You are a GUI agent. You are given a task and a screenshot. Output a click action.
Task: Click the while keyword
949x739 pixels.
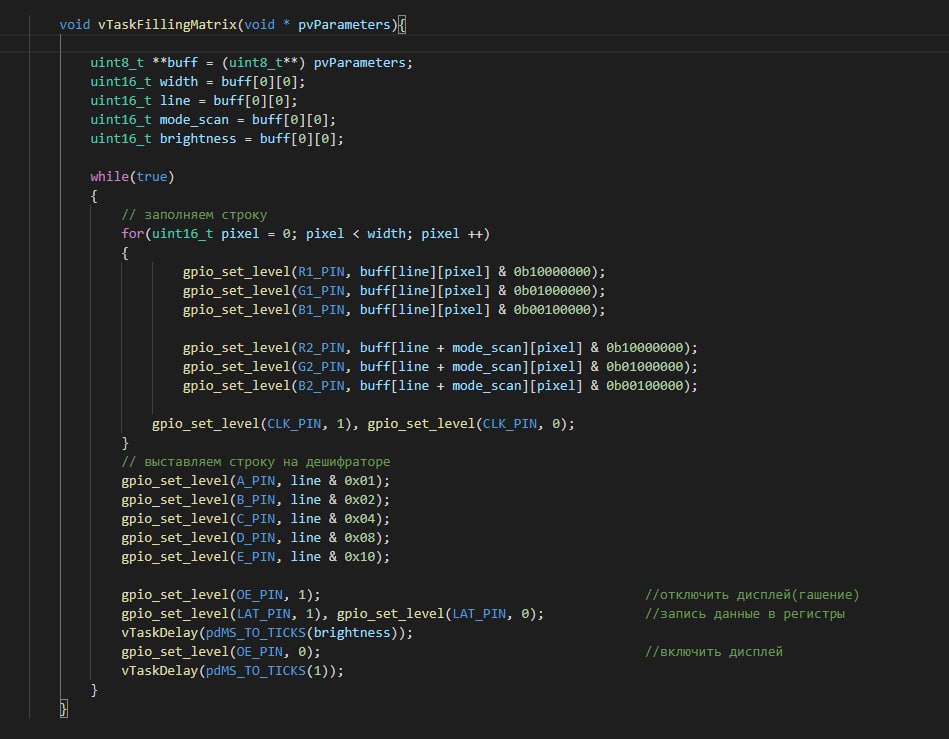point(109,176)
